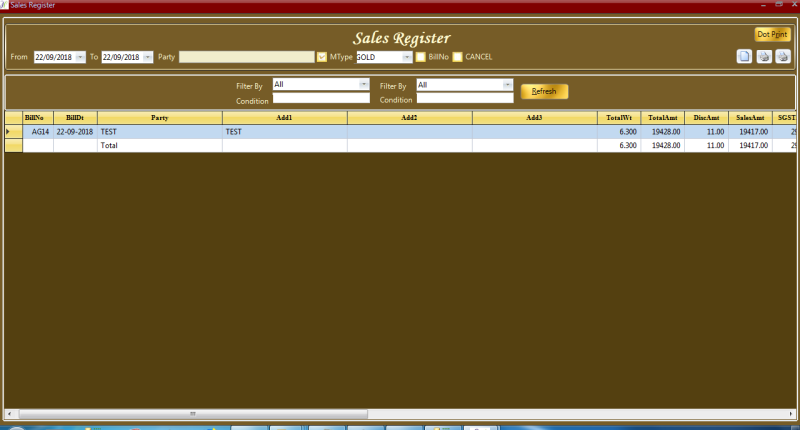Open the From date dropdown
The height and width of the screenshot is (430, 800).
tap(79, 57)
